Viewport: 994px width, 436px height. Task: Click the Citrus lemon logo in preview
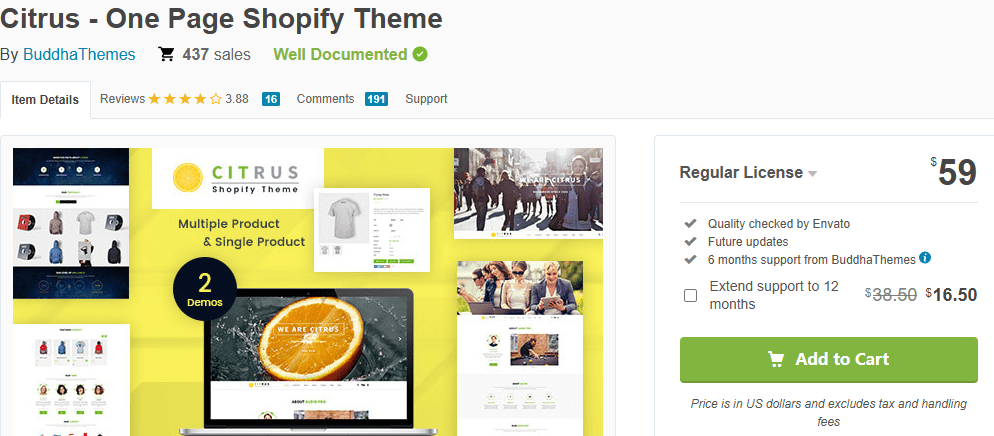coord(188,178)
